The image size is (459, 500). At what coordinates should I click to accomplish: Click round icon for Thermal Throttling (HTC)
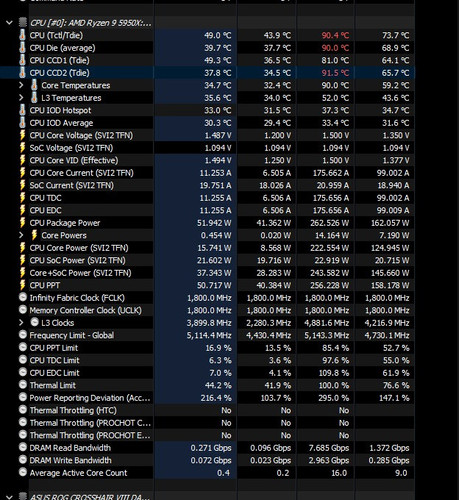[x=23, y=410]
